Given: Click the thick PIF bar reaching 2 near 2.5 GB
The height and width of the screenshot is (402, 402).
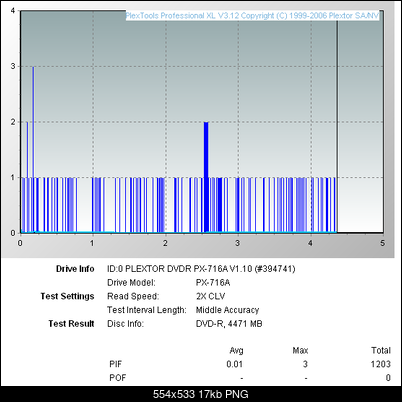Looking at the screenshot, I should pos(206,177).
